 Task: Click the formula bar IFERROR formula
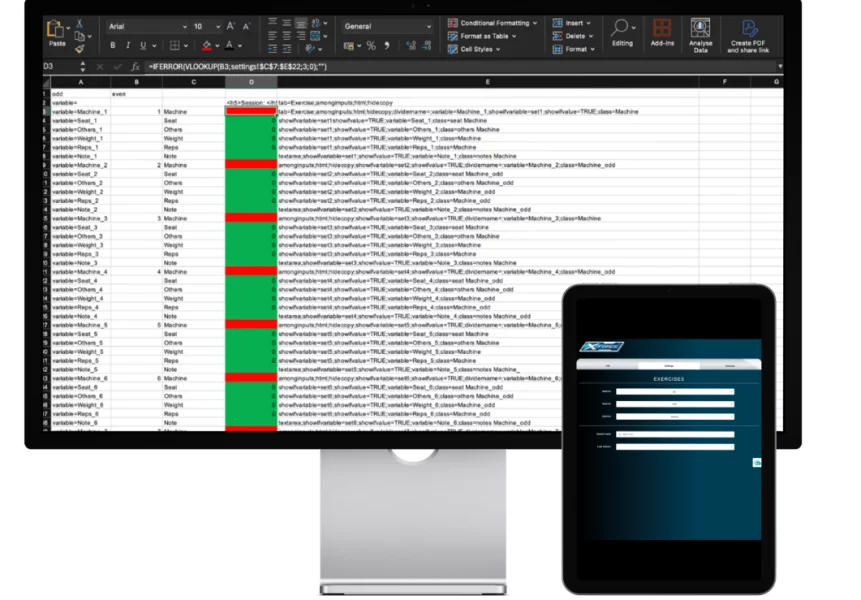click(237, 66)
